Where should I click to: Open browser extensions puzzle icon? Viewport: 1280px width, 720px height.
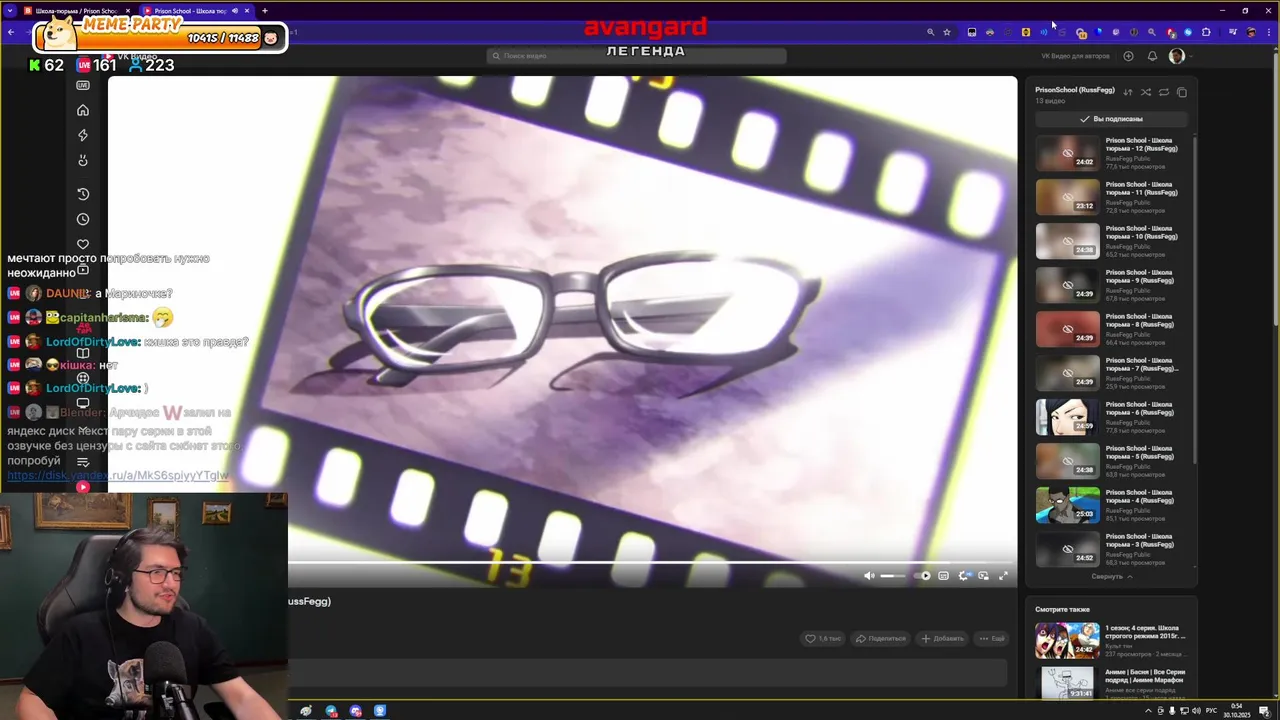(1206, 32)
